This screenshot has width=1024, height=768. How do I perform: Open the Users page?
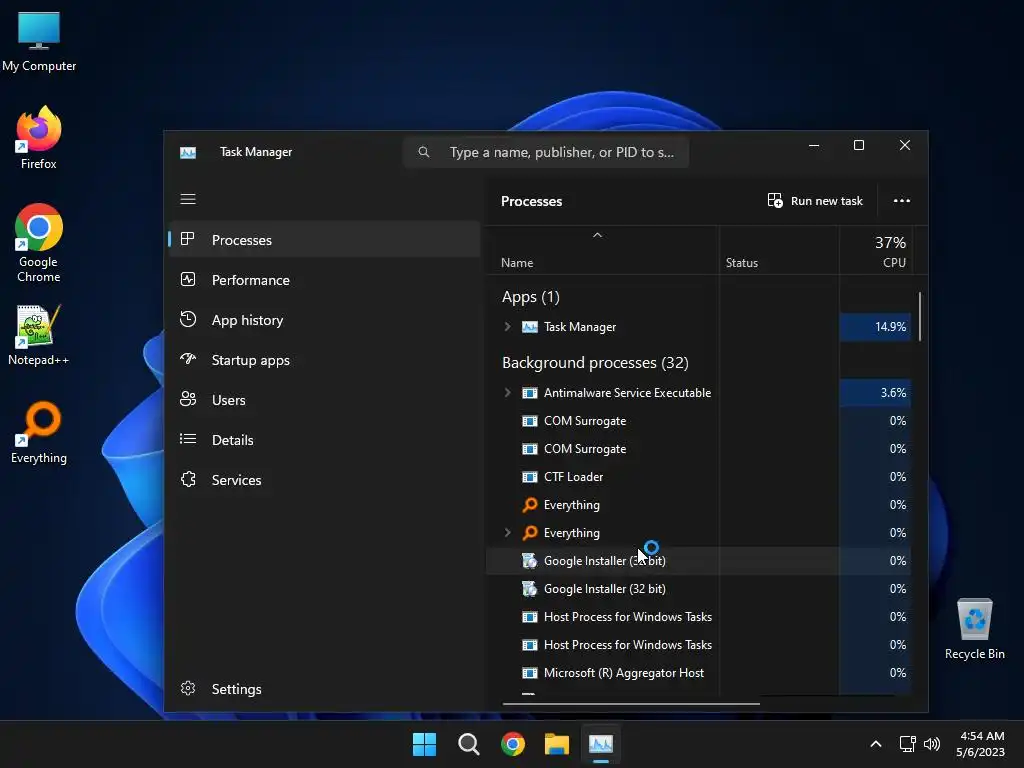[x=325, y=400]
